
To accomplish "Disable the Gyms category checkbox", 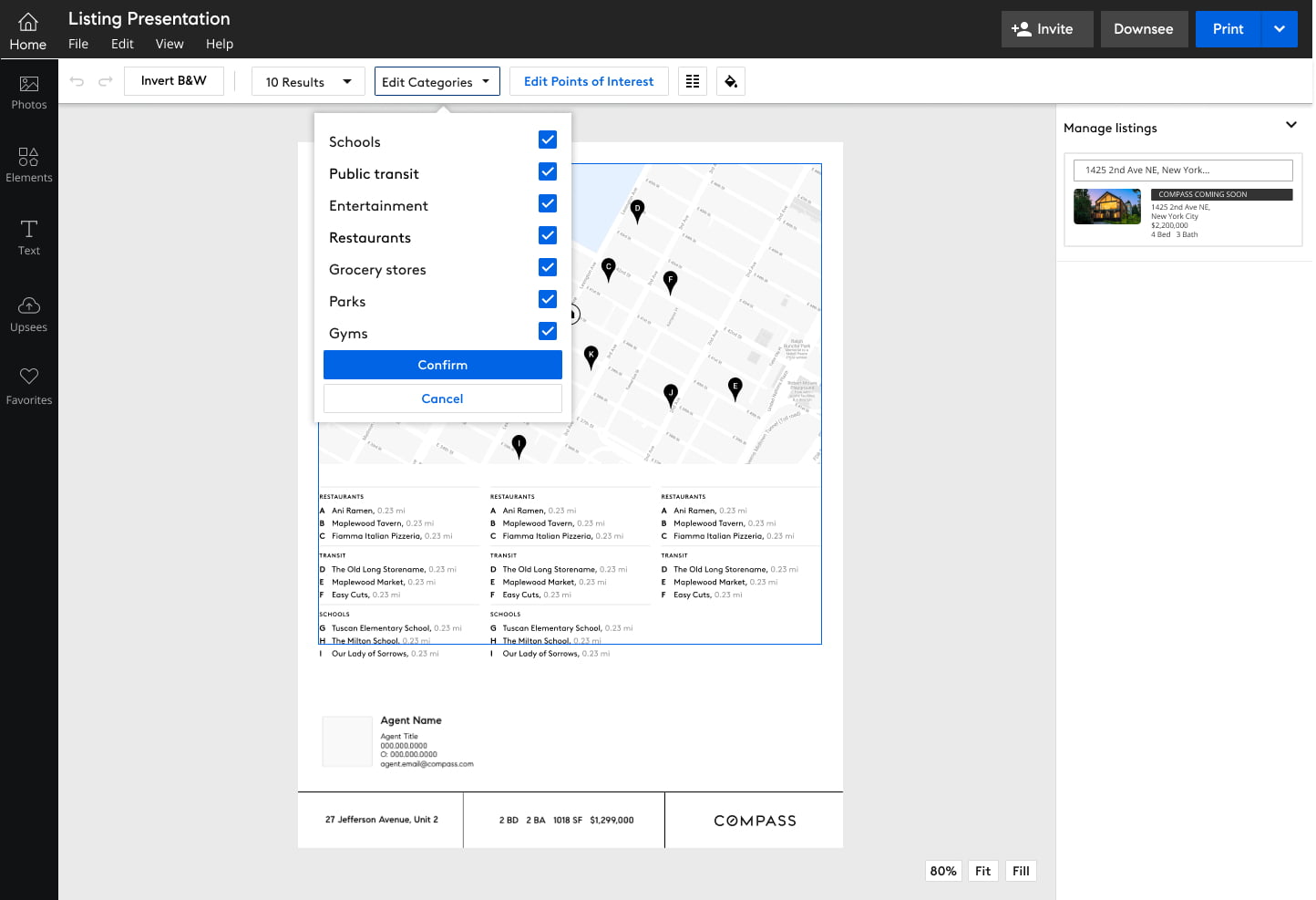I will 548,331.
